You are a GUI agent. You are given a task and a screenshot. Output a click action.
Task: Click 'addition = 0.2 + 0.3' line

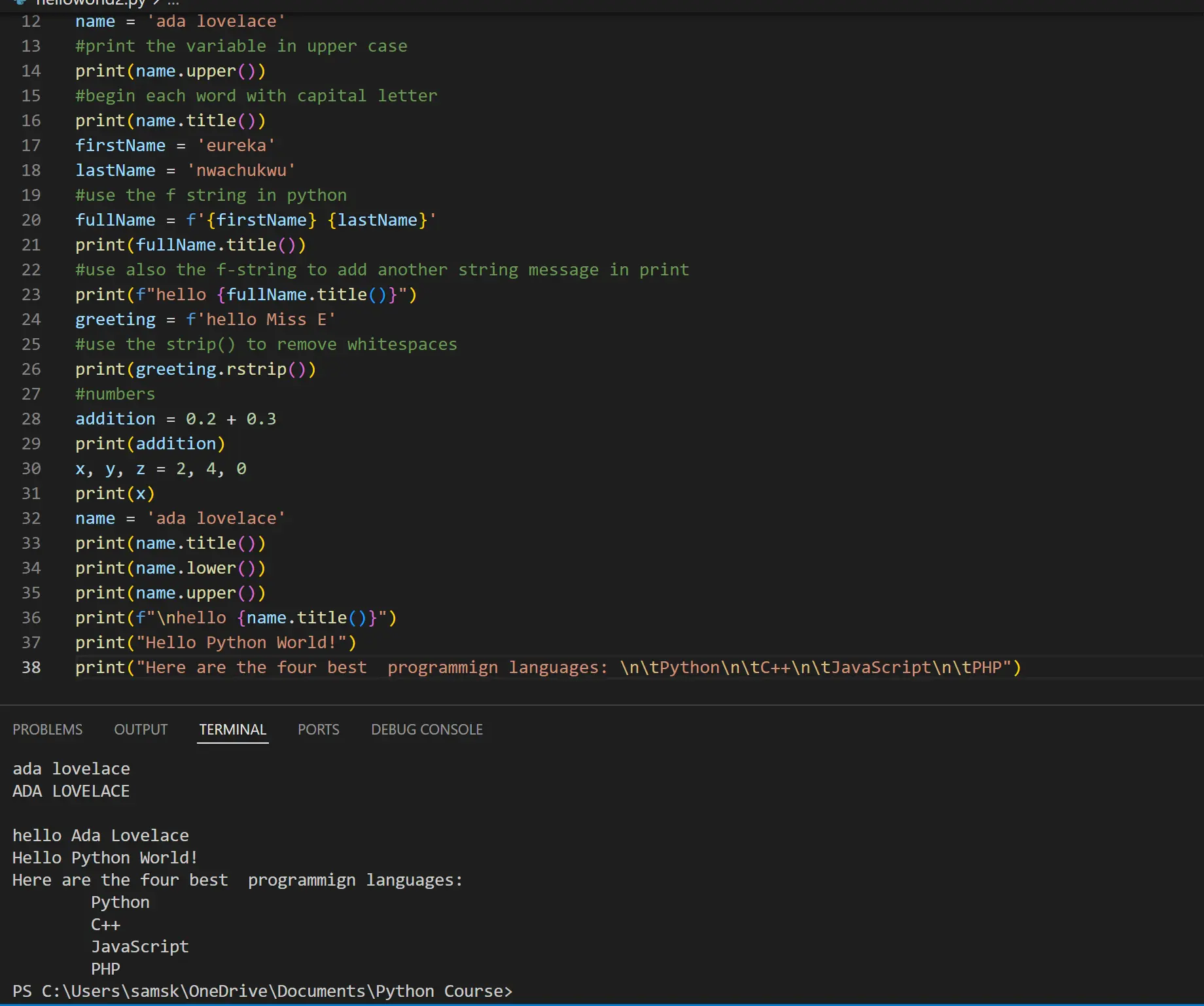pos(175,419)
